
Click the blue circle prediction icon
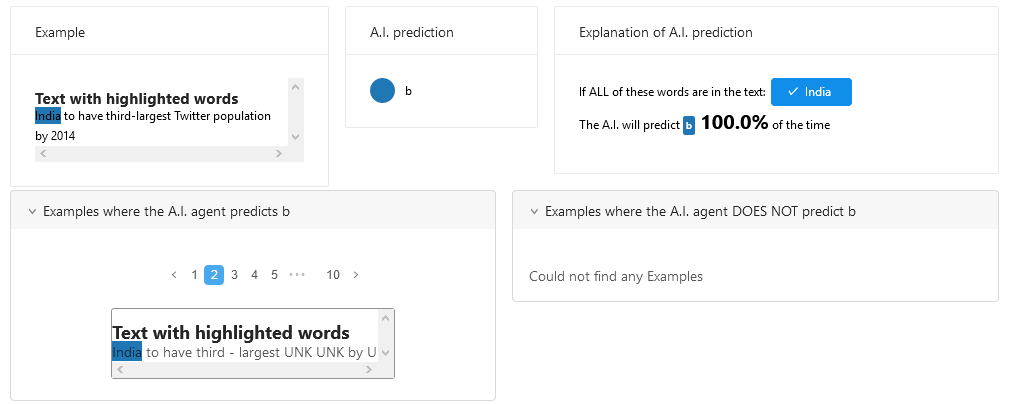tap(382, 90)
